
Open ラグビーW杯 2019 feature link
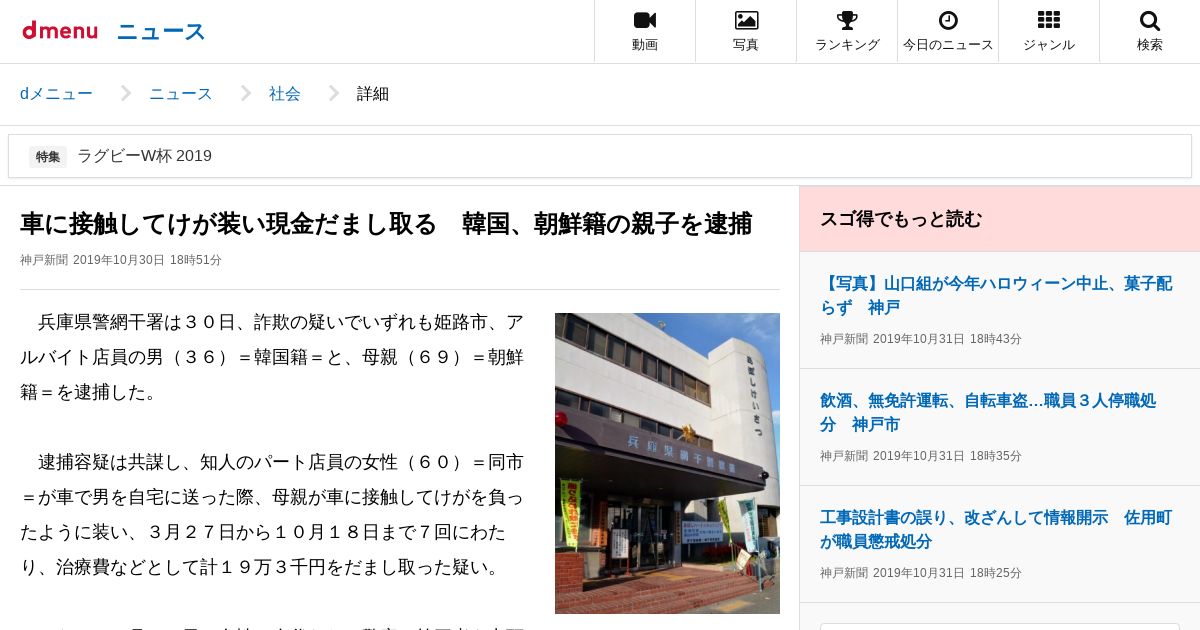pos(144,156)
